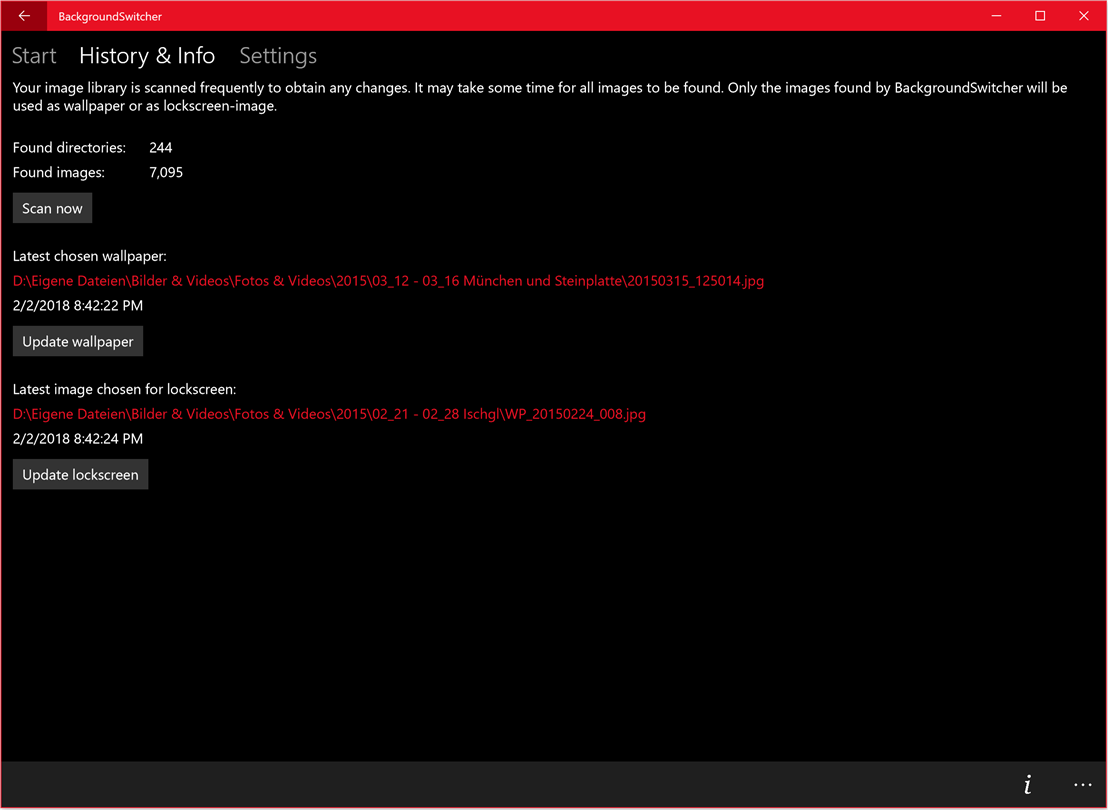
Task: Click the 'Latest chosen wallpaper:' label
Action: (x=90, y=257)
